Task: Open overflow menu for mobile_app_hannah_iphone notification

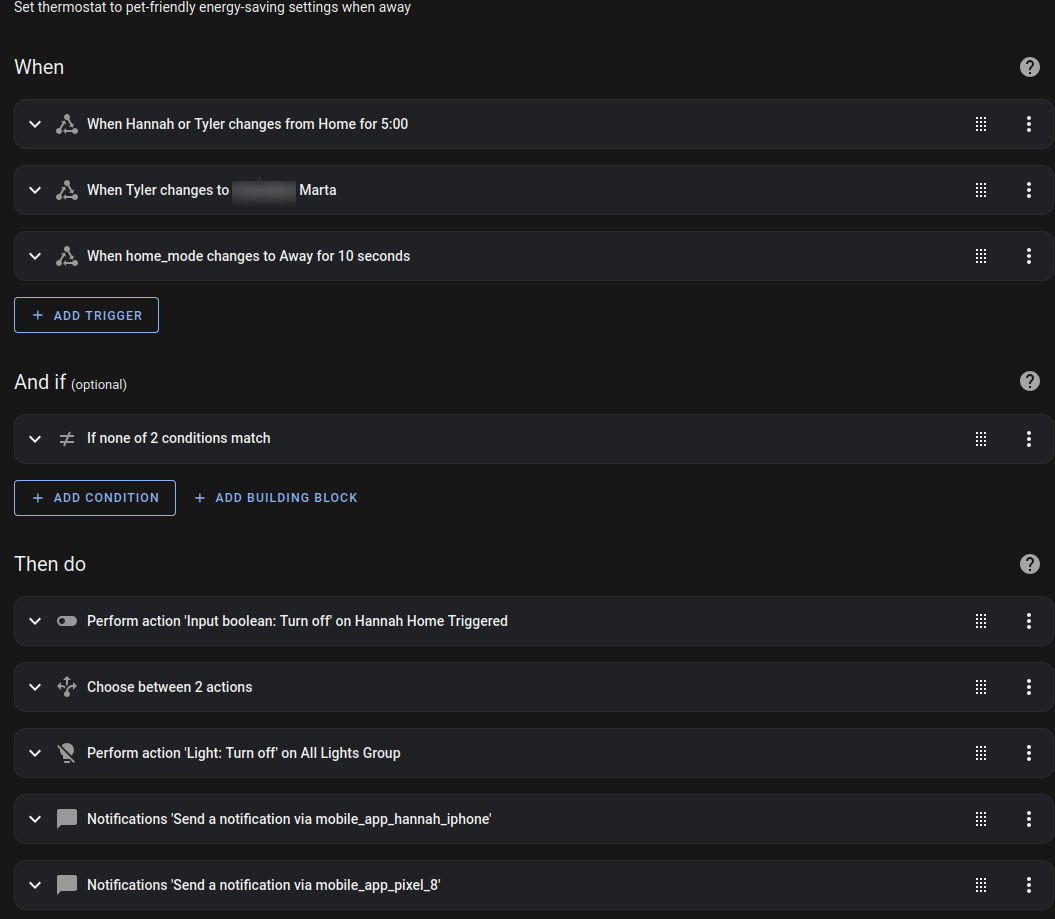Action: [x=1029, y=819]
